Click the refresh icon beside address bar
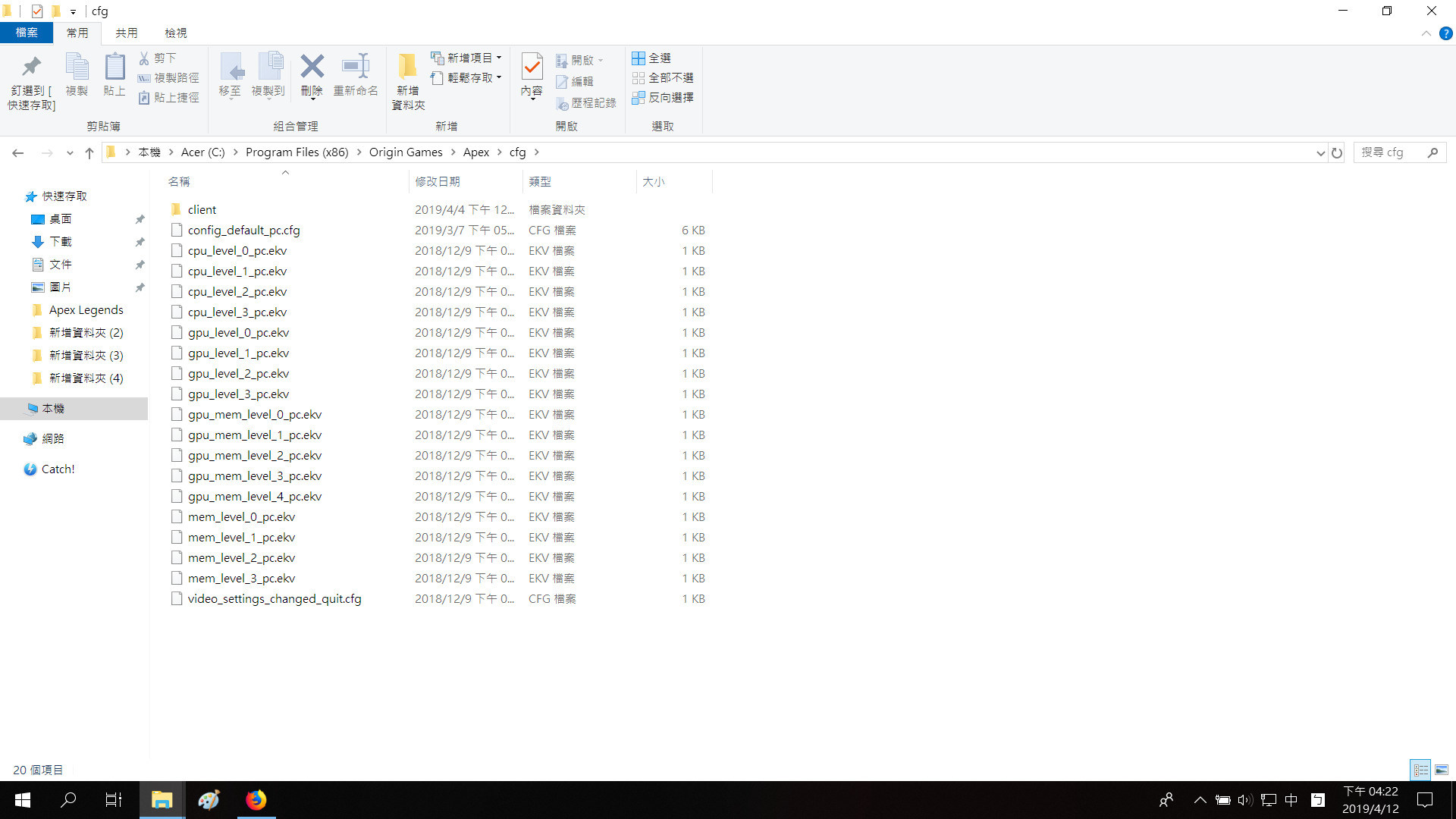The image size is (1456, 819). (1337, 152)
